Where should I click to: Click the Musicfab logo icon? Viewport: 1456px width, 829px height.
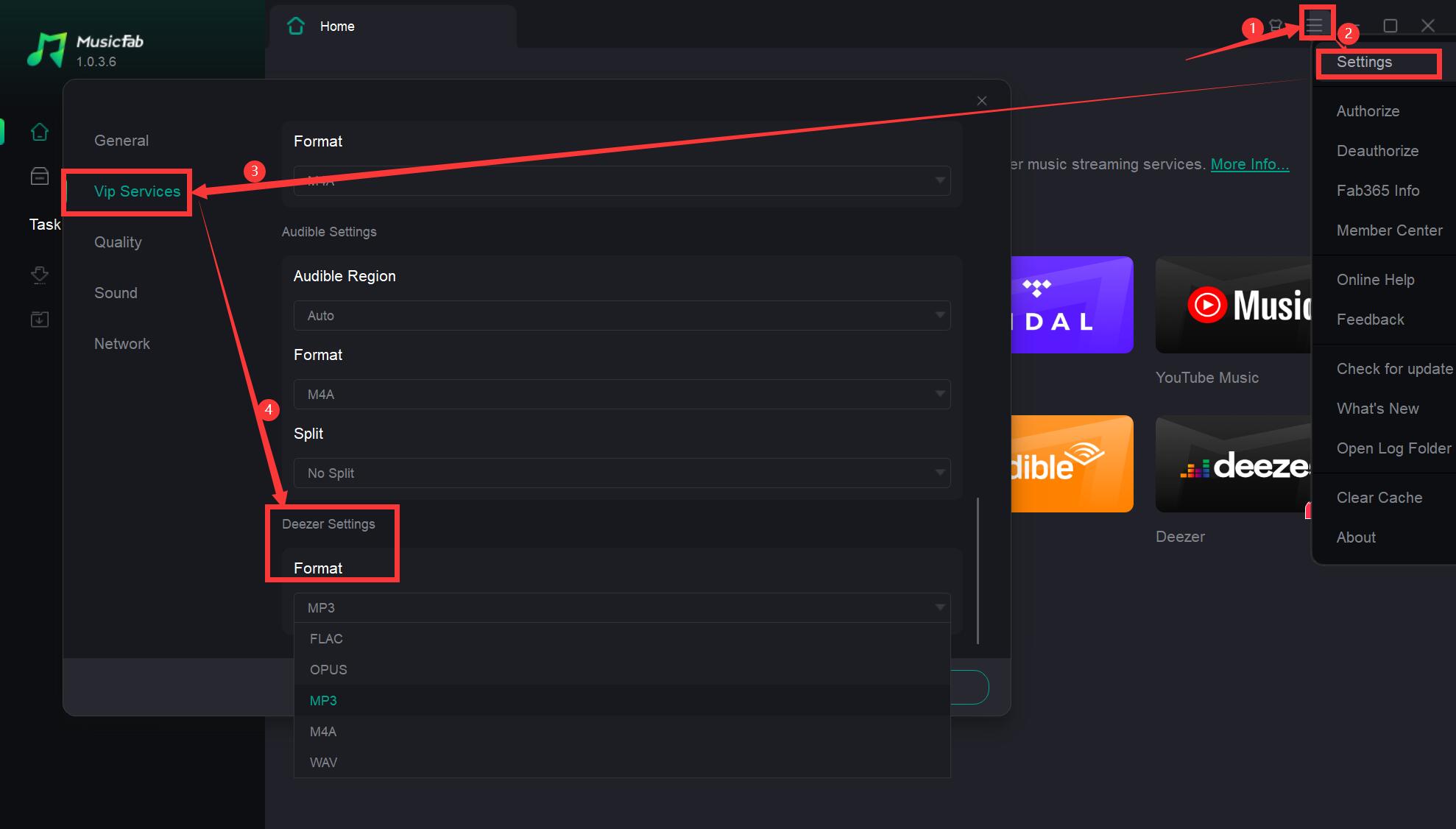coord(47,49)
